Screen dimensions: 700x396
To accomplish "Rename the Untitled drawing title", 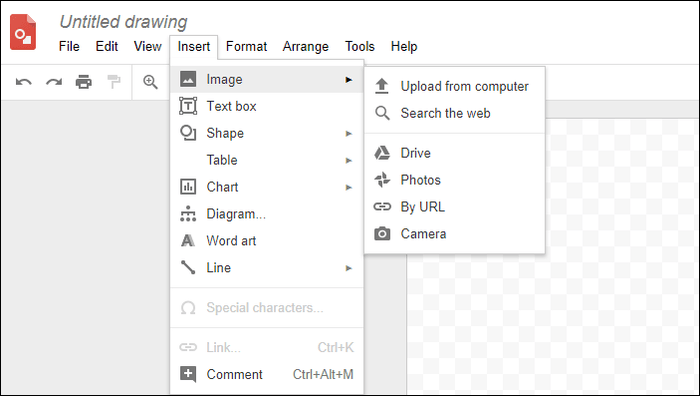I will (123, 21).
